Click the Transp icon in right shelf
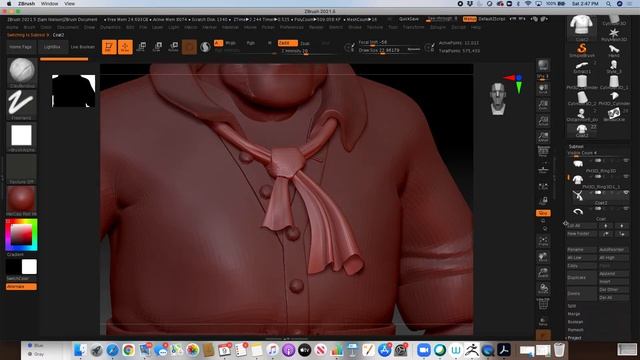Viewport: 640px width, 360px height. click(x=543, y=322)
